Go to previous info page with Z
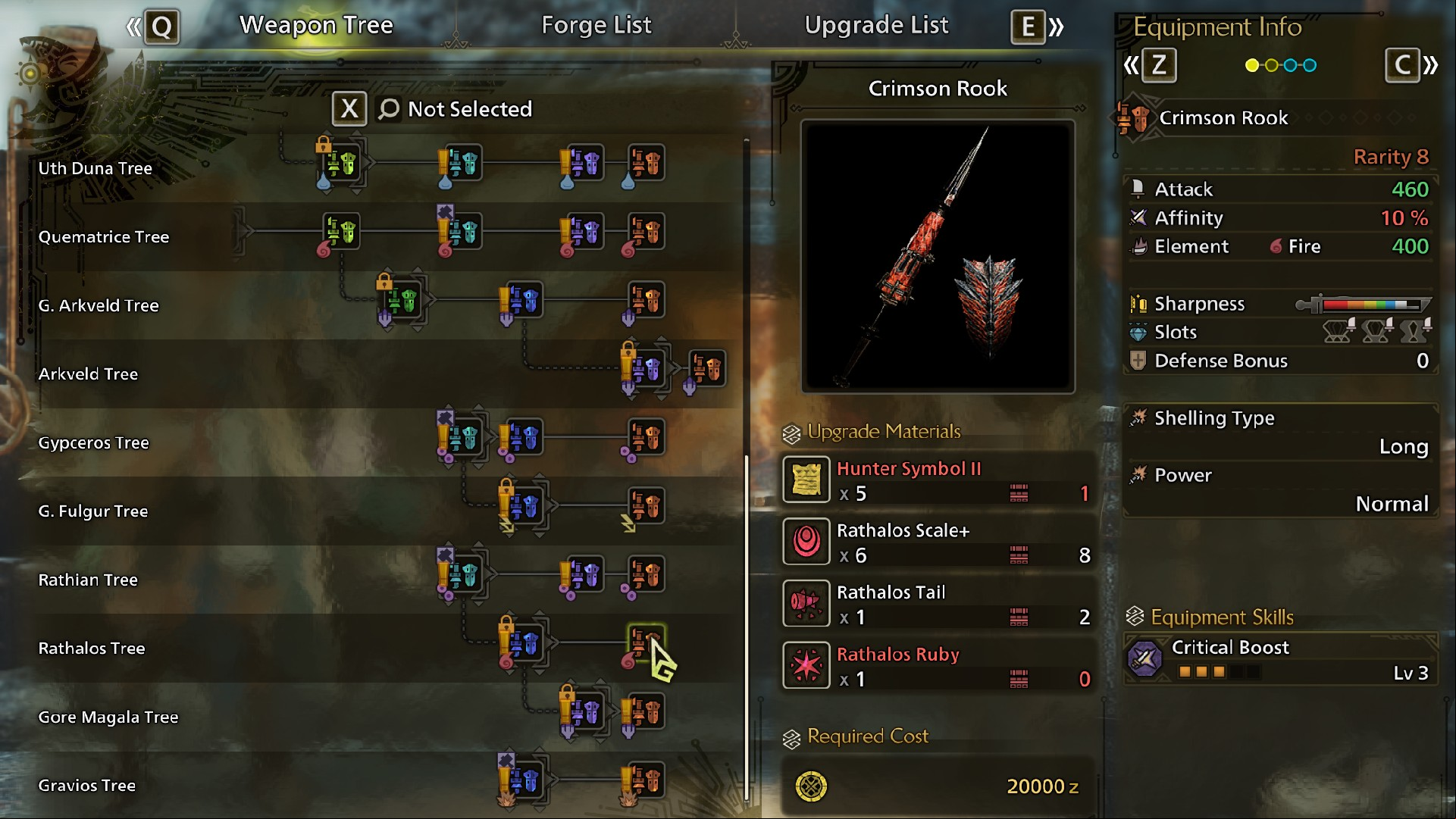Image resolution: width=1456 pixels, height=819 pixels. tap(1158, 65)
